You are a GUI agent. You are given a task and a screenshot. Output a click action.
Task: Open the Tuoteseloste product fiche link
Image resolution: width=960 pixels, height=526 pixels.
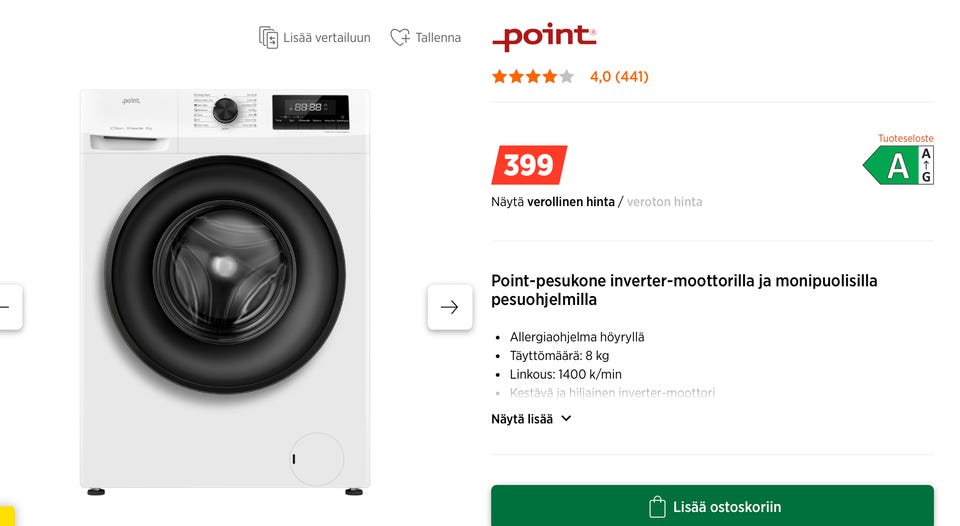click(x=905, y=139)
